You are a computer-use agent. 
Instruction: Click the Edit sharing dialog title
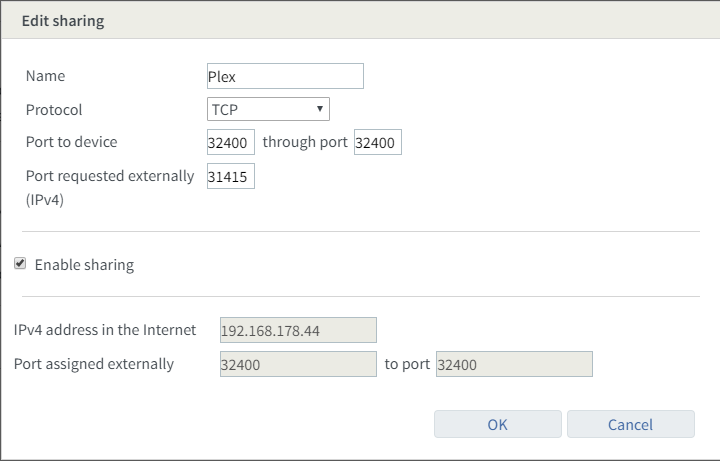(63, 20)
